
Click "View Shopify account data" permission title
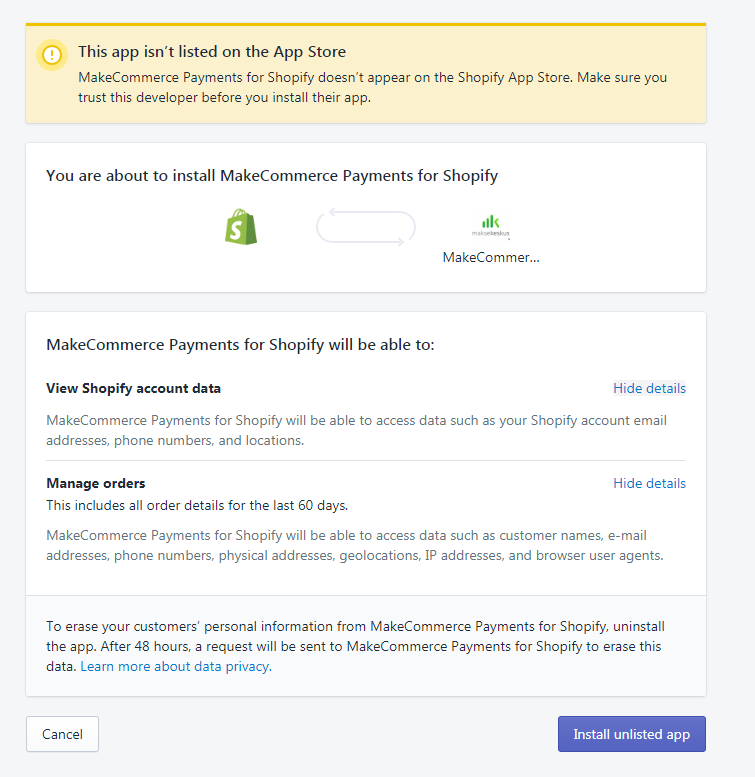coord(133,388)
